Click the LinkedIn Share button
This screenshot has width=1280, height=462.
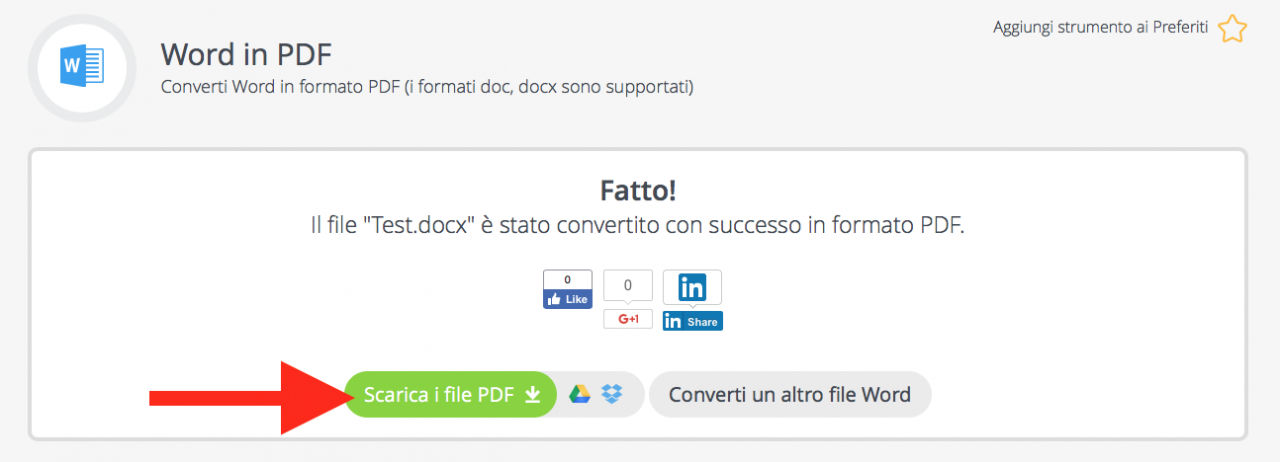[692, 321]
